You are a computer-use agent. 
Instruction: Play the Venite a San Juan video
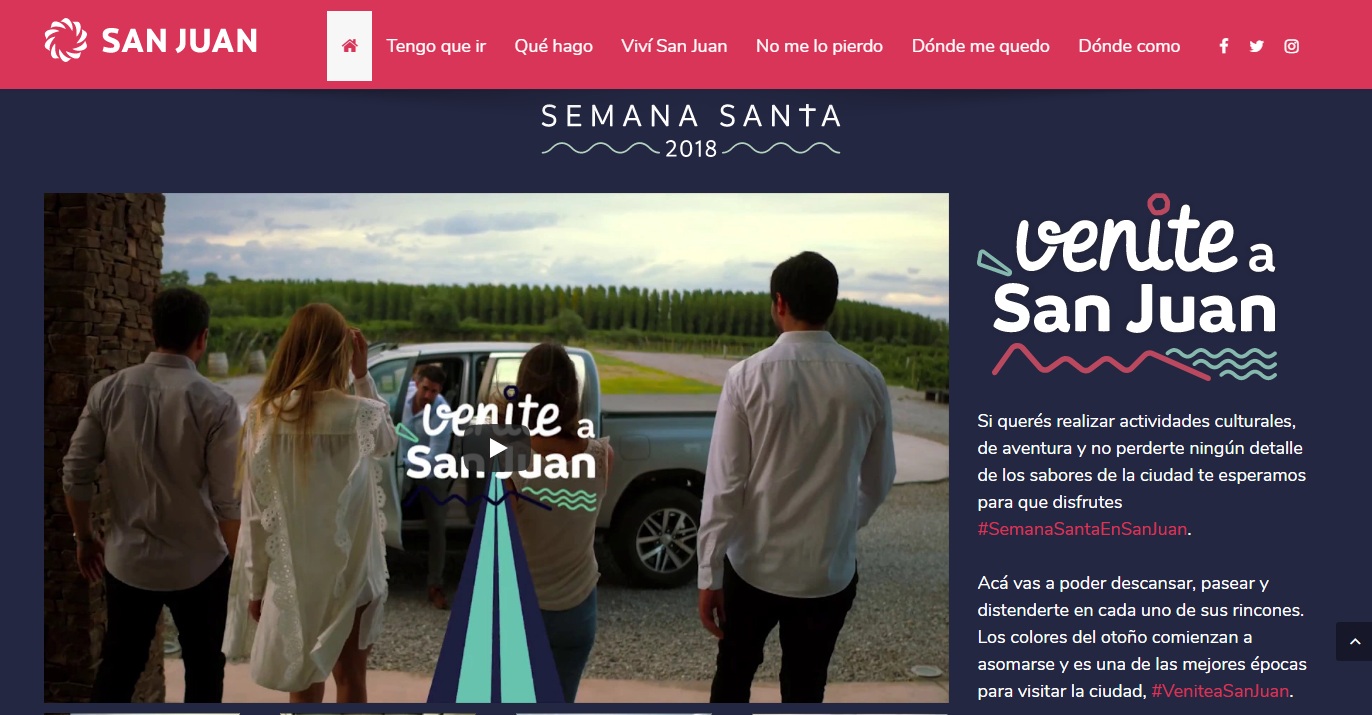pos(497,448)
